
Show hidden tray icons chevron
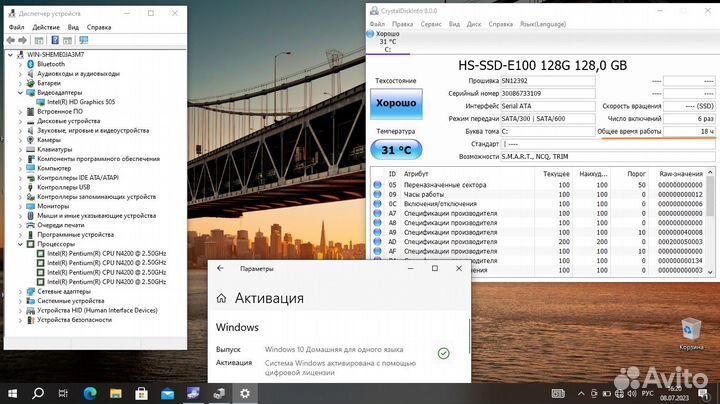581,394
